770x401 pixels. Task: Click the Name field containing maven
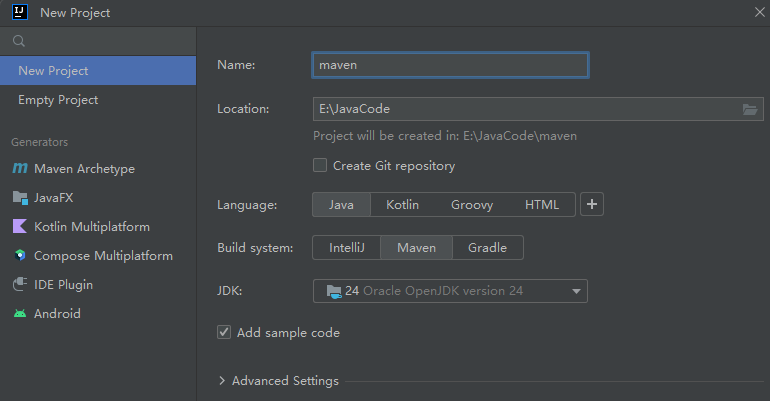(450, 65)
